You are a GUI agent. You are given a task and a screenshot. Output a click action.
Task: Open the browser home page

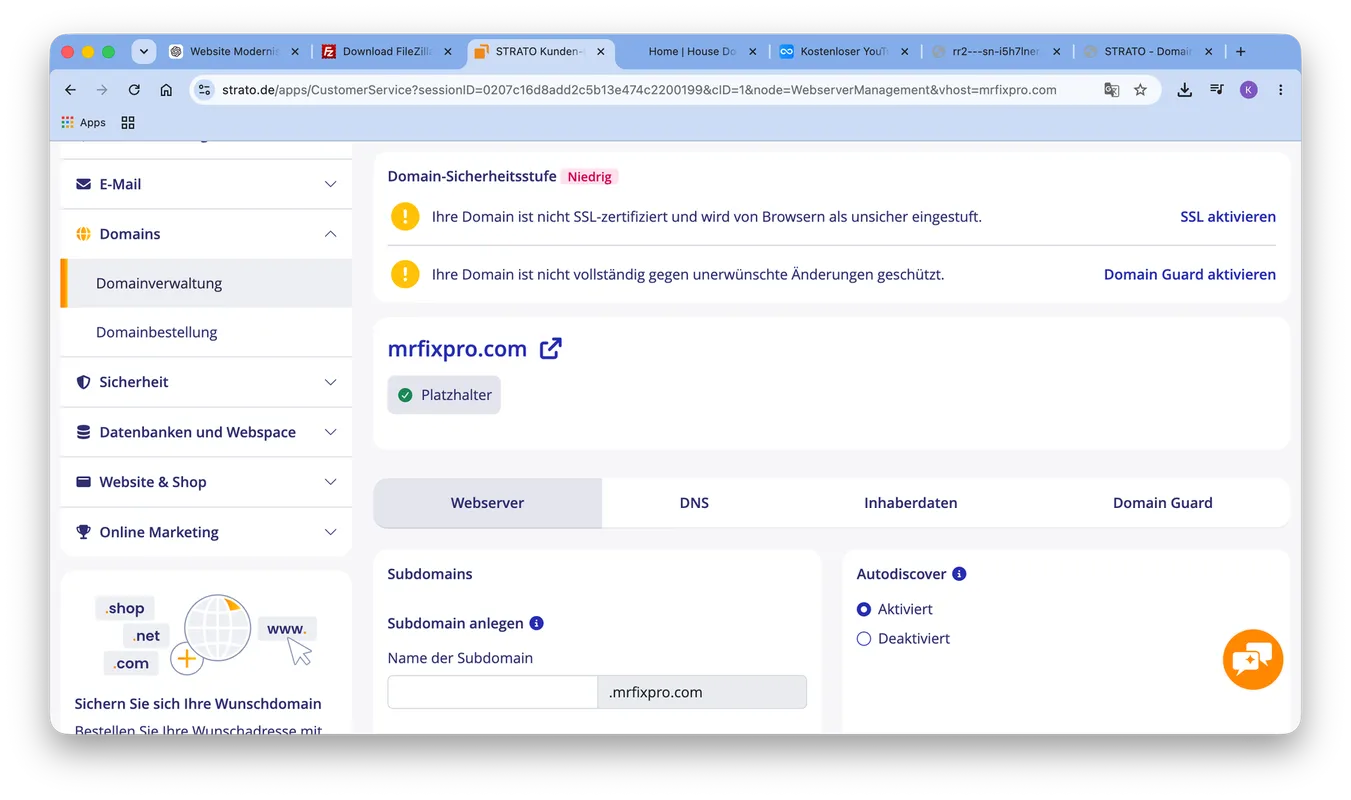coord(166,90)
